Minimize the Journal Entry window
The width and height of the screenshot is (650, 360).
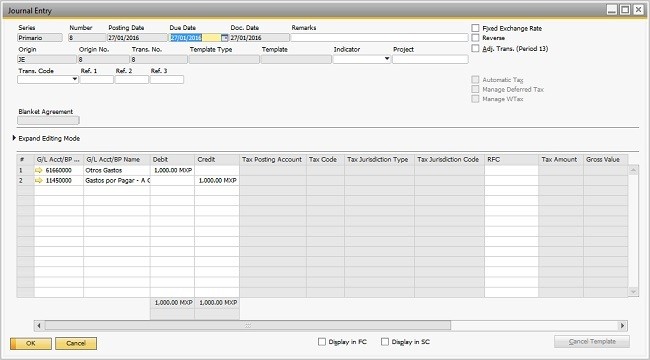(612, 10)
